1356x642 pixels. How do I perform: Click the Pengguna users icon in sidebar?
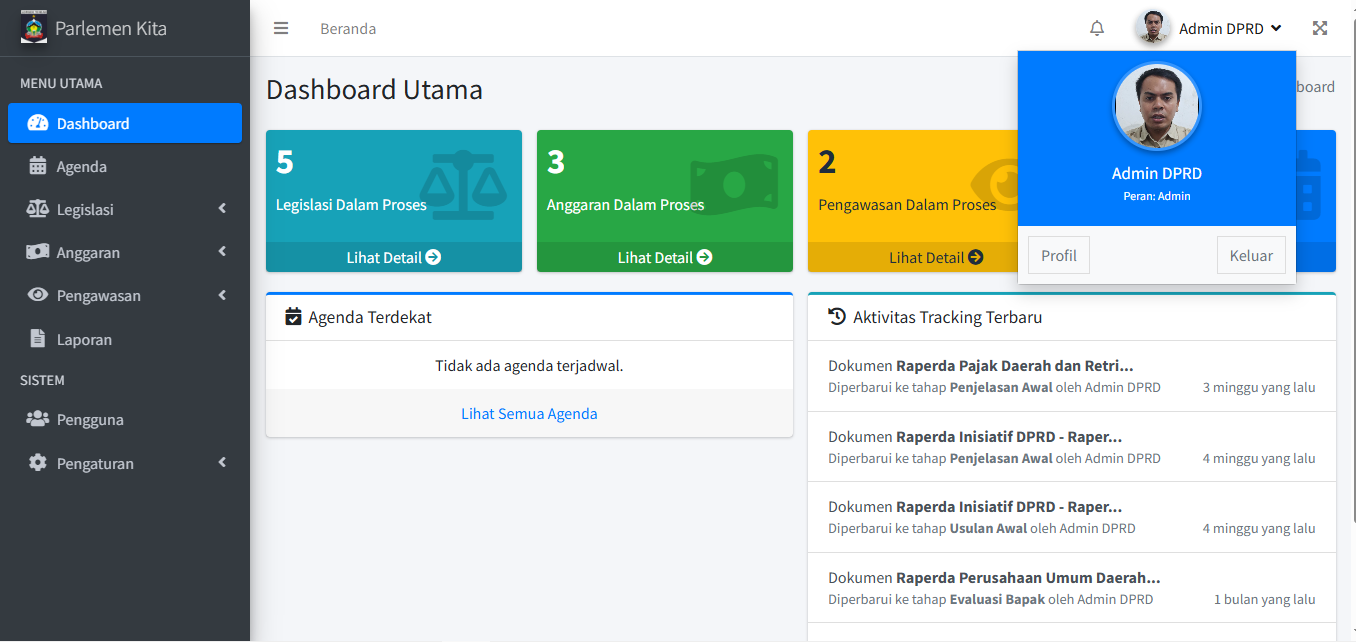(38, 419)
